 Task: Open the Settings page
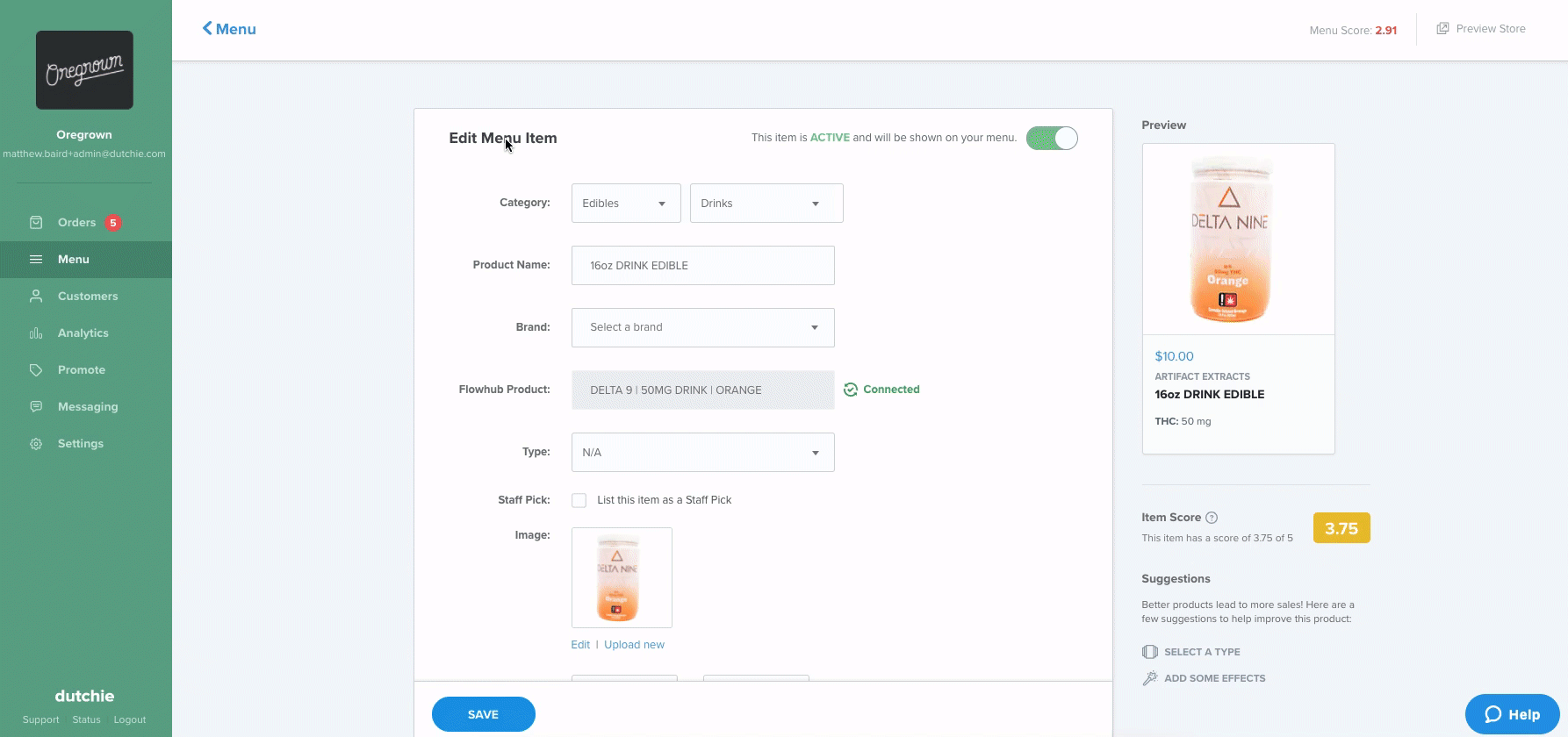[86, 444]
